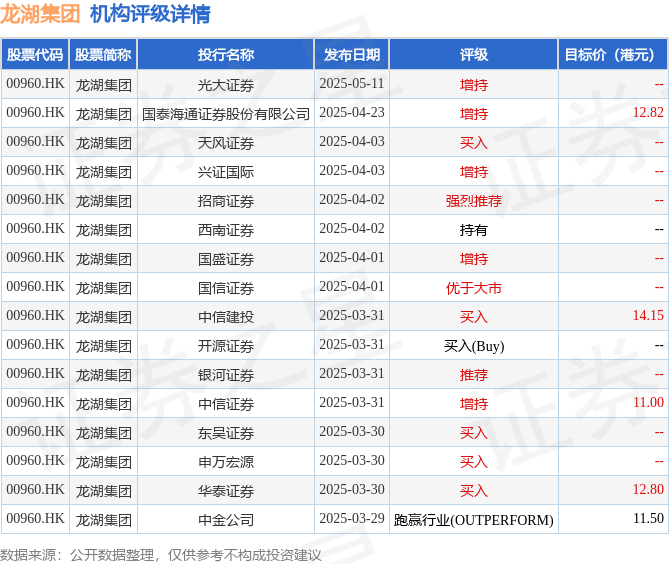
Task: Click the 发布日期 column header
Action: tap(352, 55)
